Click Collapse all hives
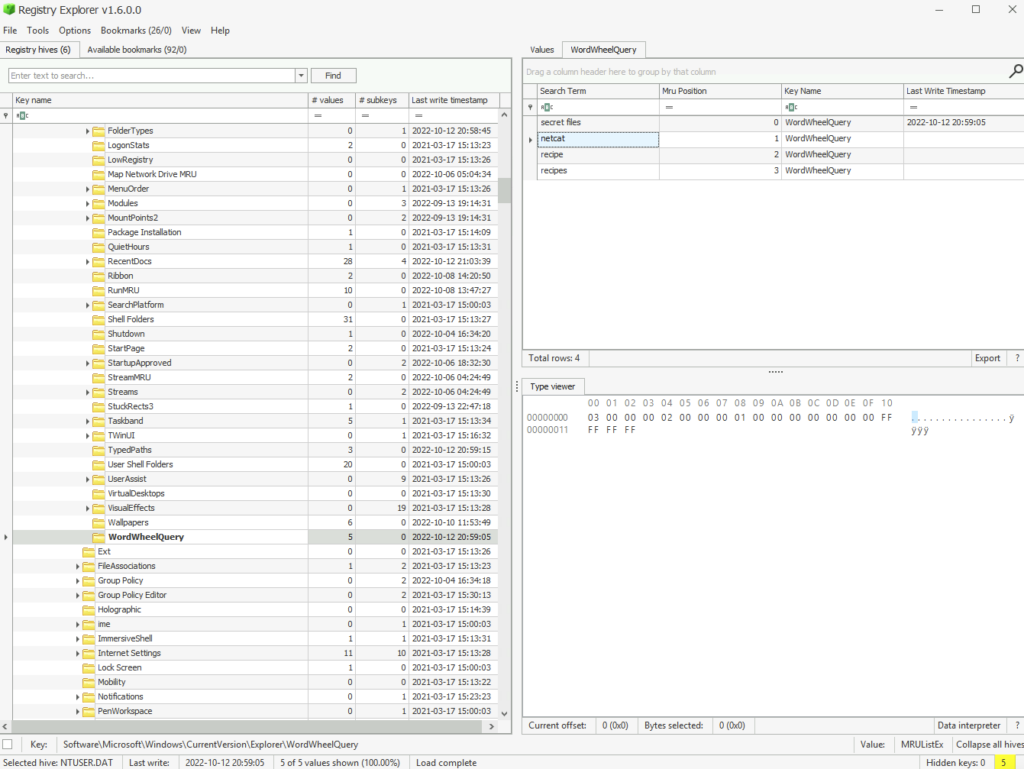The width and height of the screenshot is (1024, 769). pos(989,744)
